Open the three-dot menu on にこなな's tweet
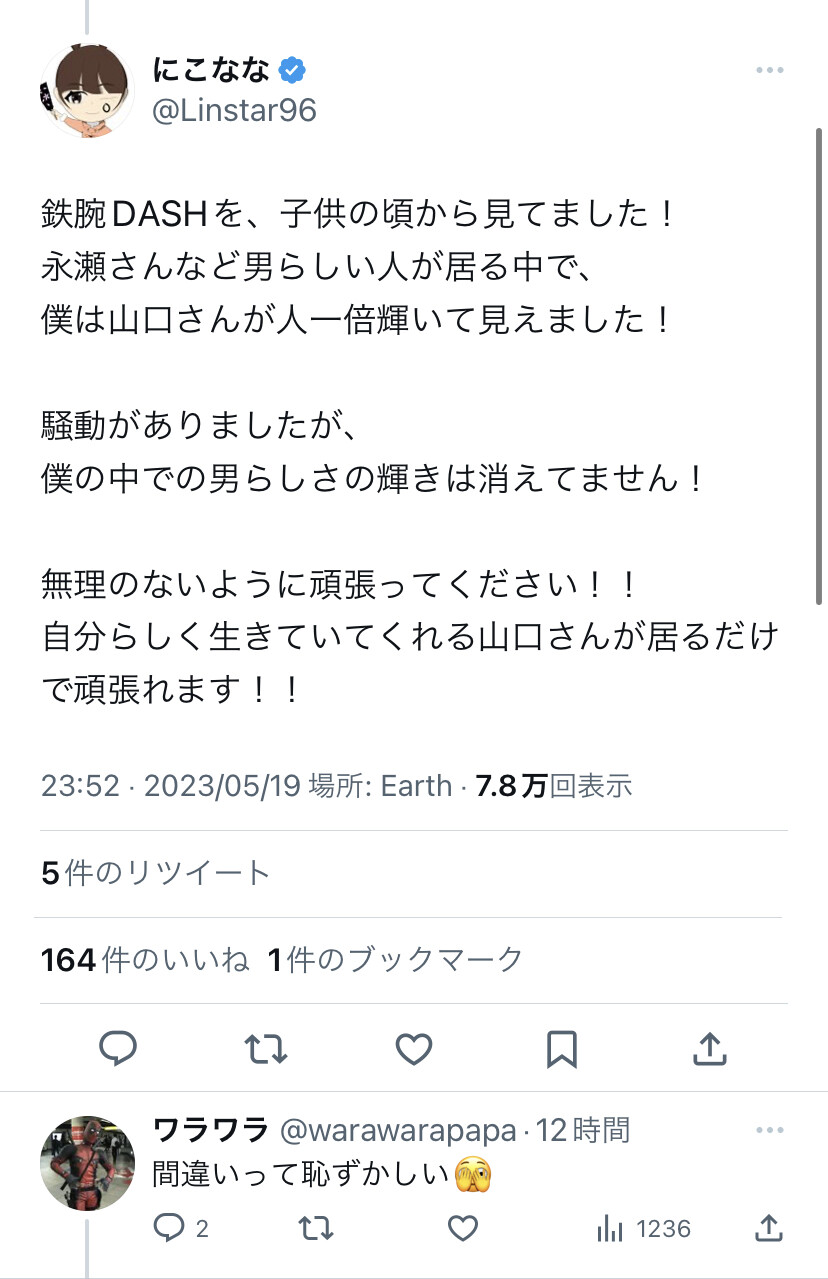Screen dimensions: 828x1279 click(x=769, y=71)
